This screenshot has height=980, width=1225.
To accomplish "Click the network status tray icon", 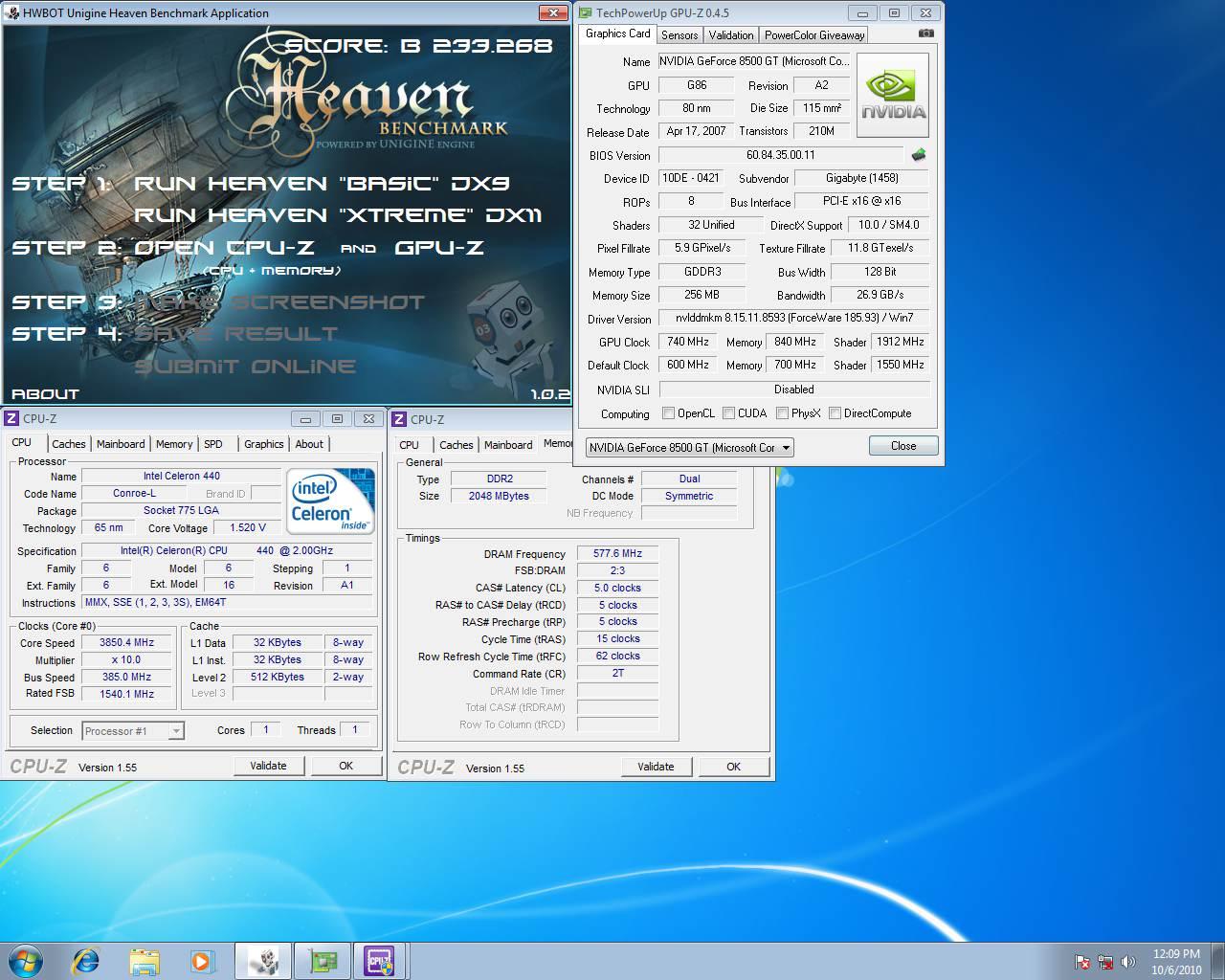I will [x=1105, y=962].
